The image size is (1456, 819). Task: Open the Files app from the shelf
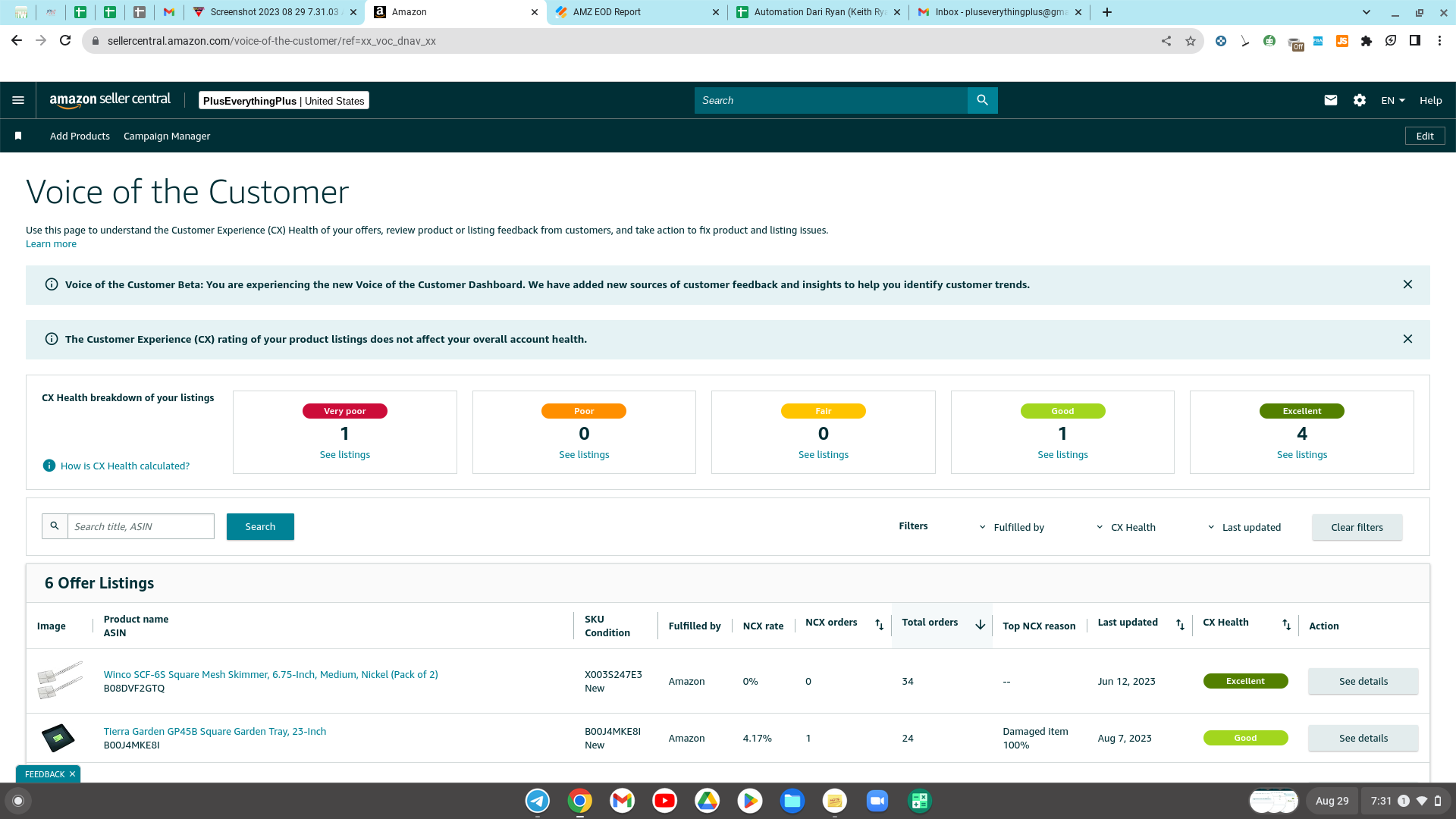792,801
